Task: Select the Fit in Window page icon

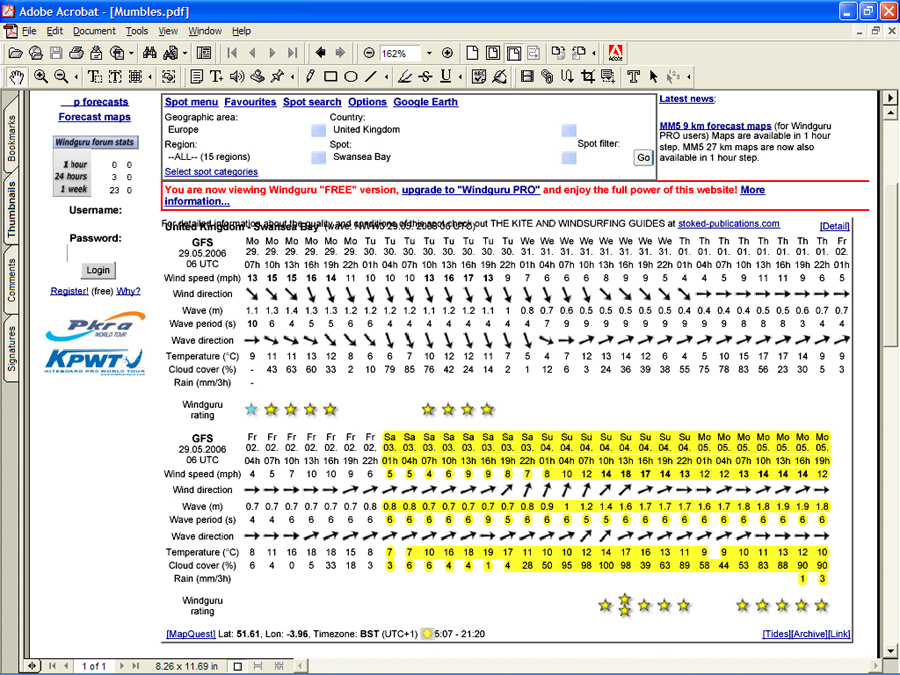Action: pyautogui.click(x=492, y=53)
